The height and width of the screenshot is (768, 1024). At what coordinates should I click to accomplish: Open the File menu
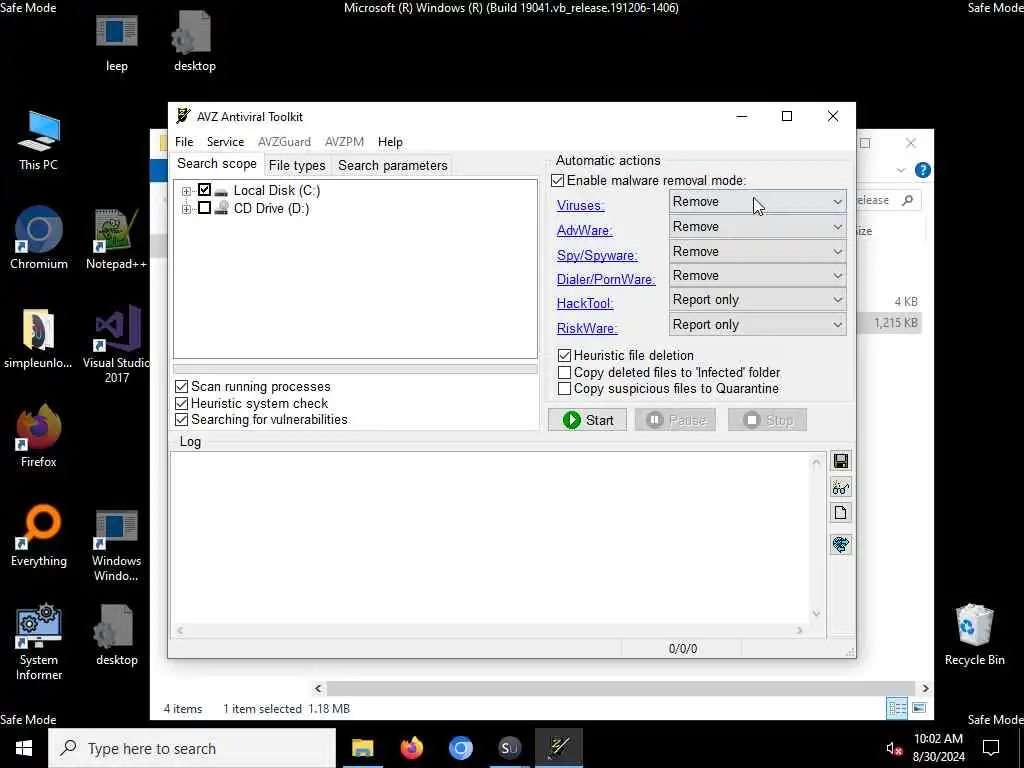184,142
